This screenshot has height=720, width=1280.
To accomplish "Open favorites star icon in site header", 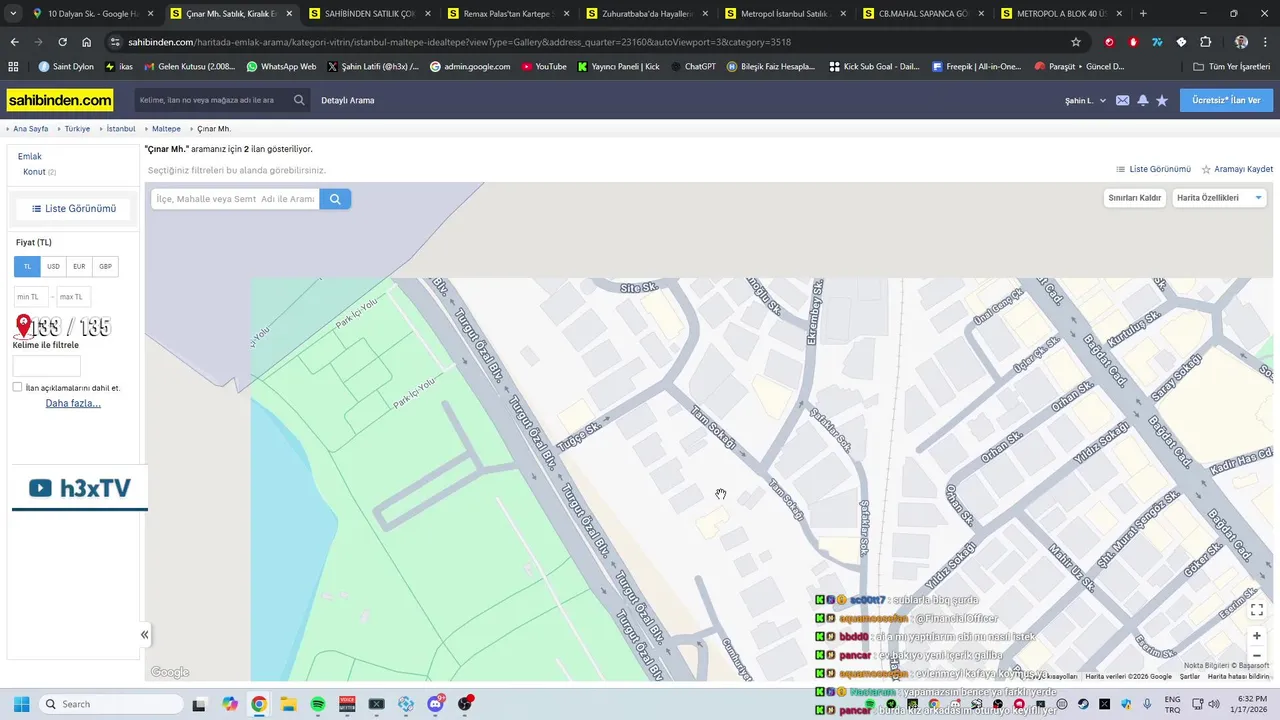I will coord(1161,100).
